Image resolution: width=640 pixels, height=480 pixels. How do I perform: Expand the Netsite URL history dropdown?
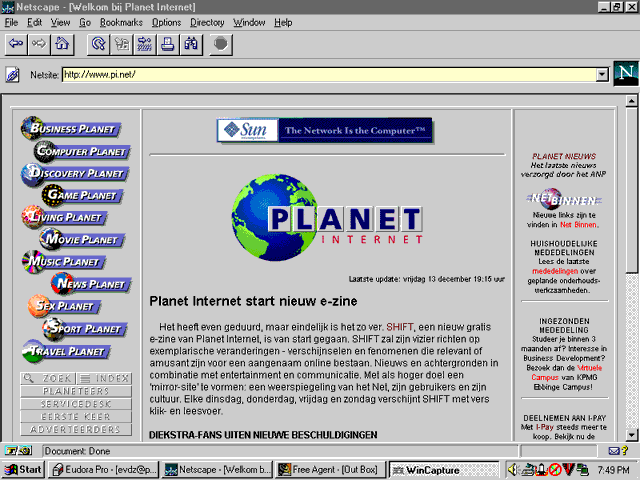(602, 75)
